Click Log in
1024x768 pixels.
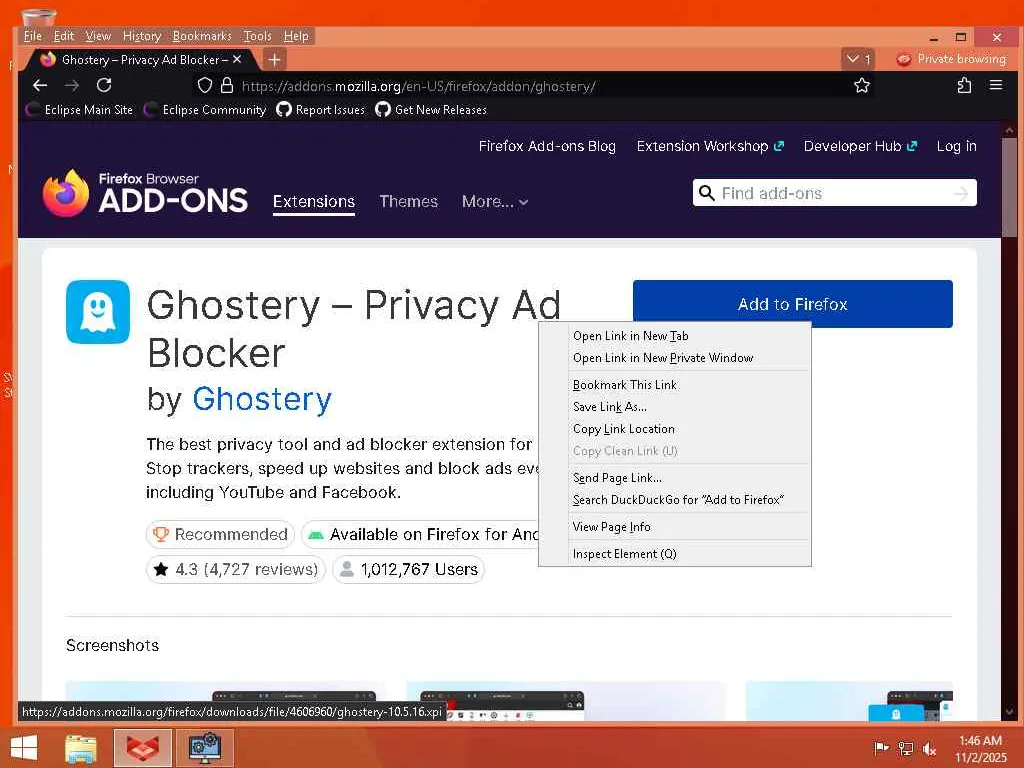click(956, 146)
